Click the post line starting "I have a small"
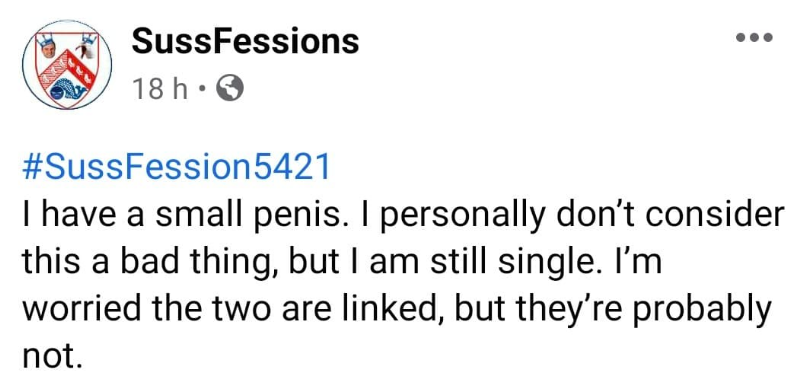 point(403,215)
